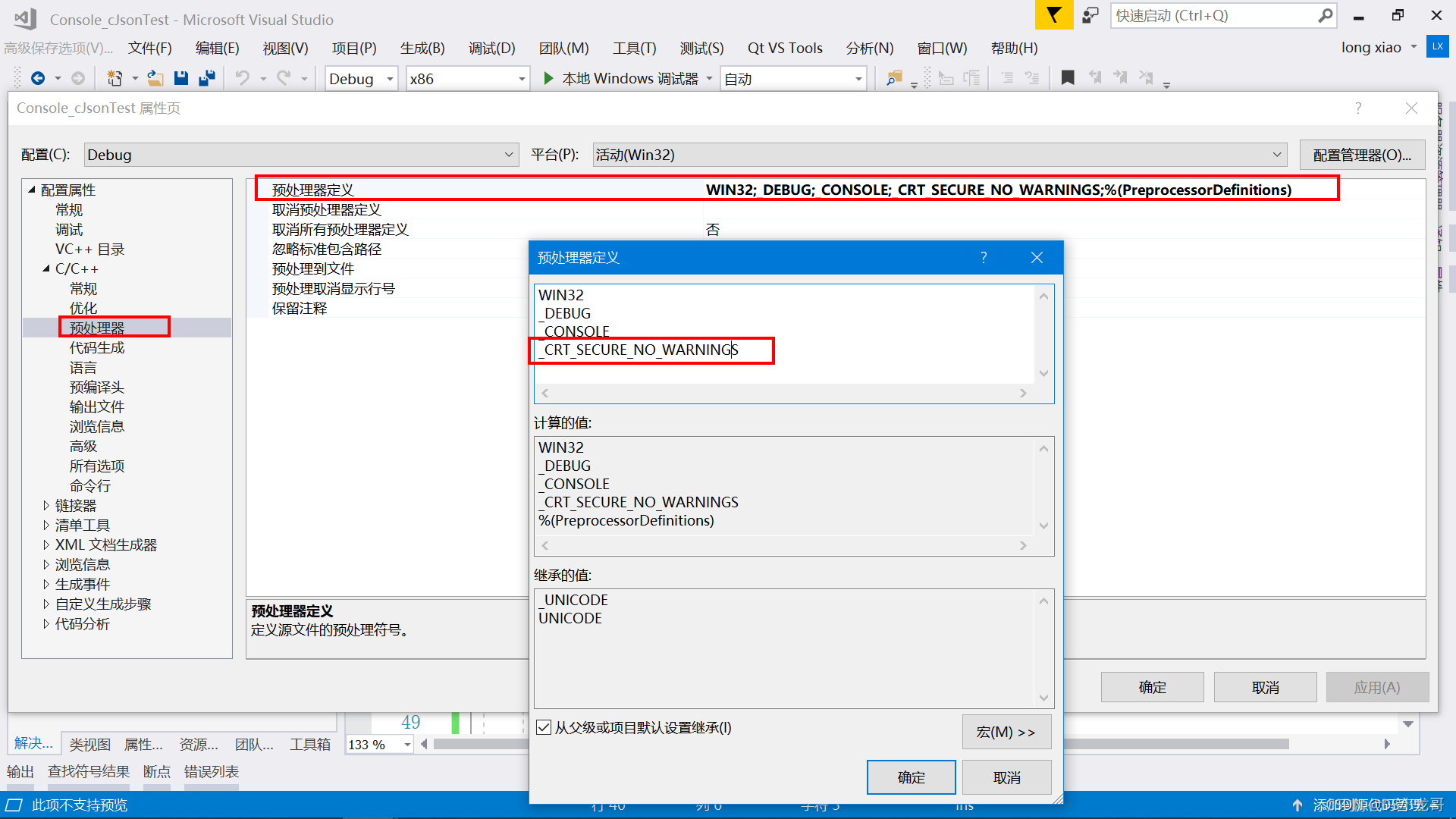Click the Navigate Backward arrow icon
1456x819 pixels.
coord(37,78)
